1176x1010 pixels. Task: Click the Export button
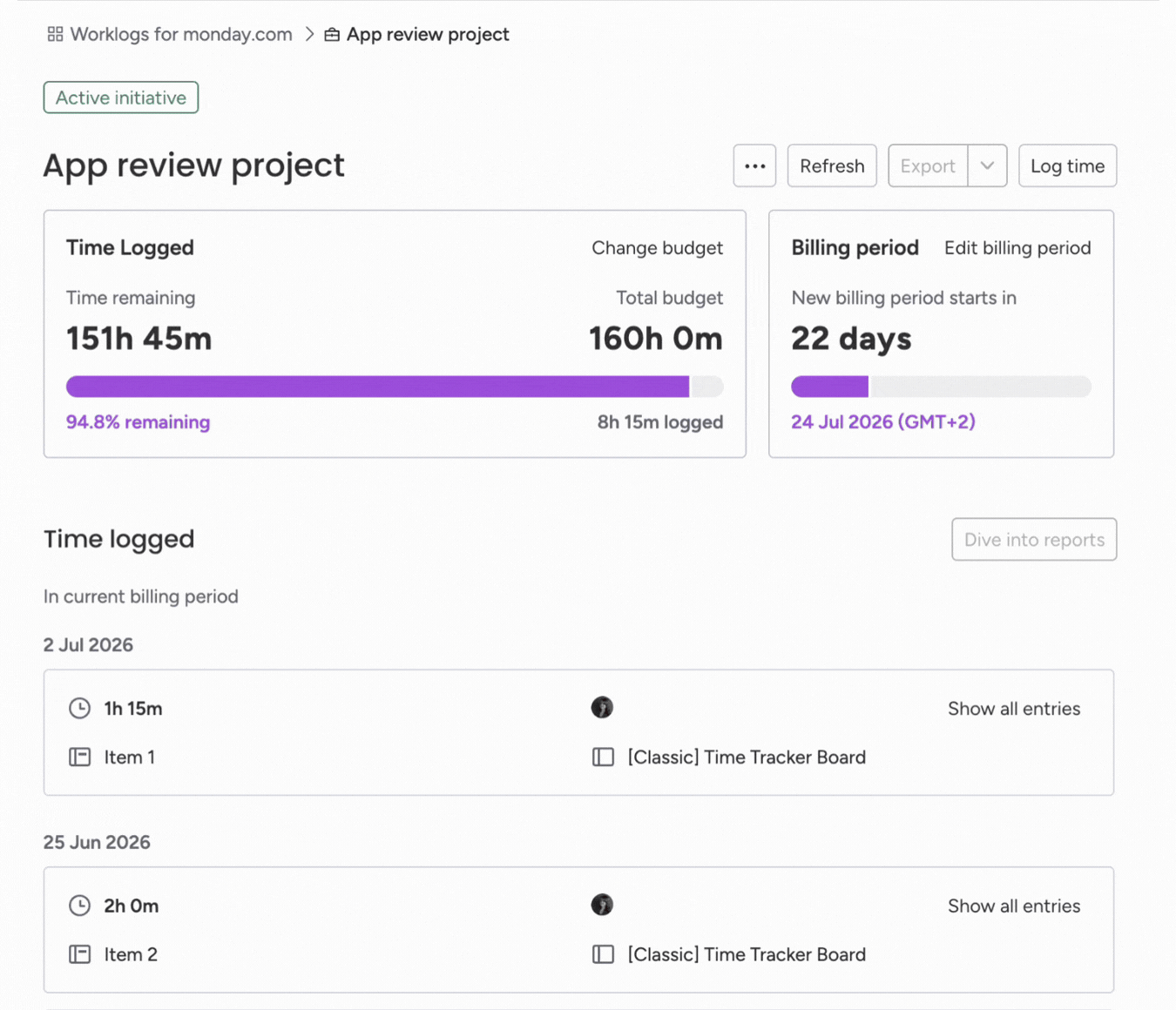click(x=928, y=165)
